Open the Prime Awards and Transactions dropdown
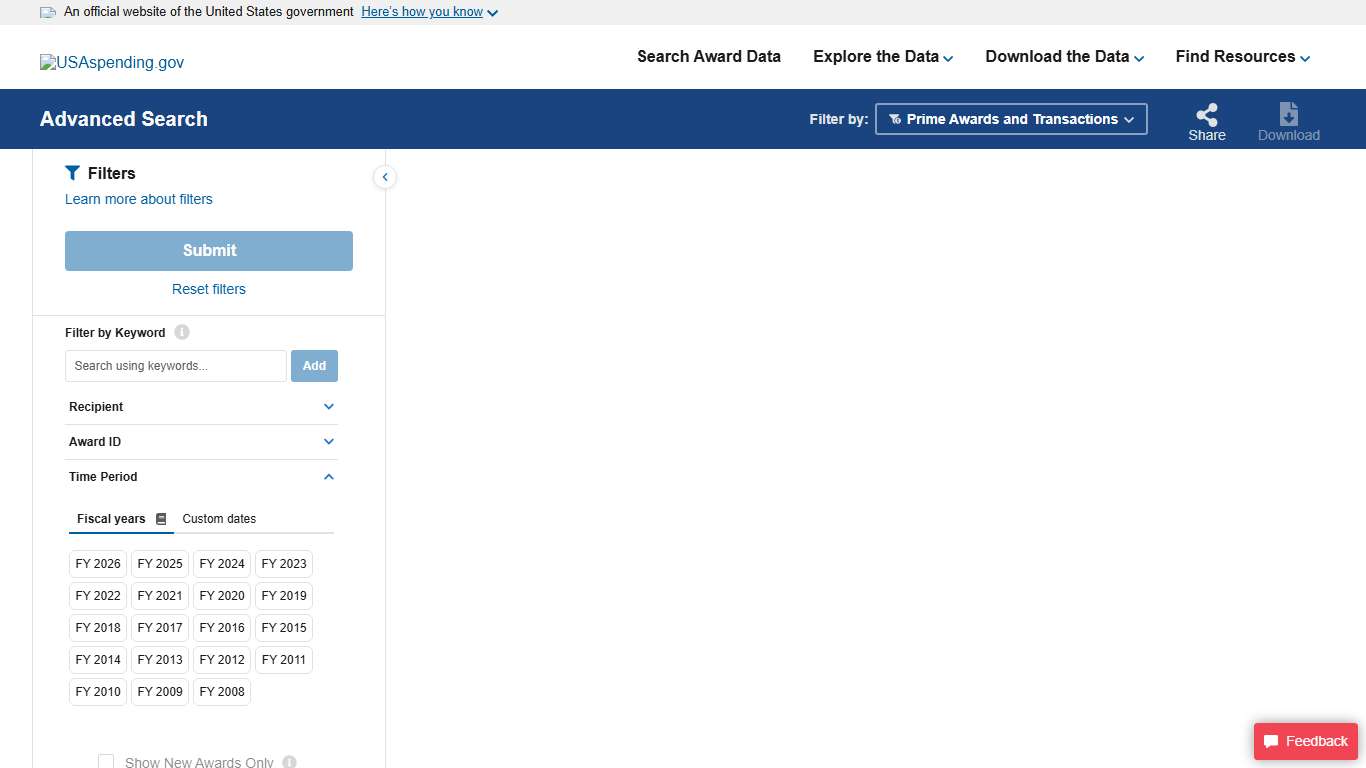The width and height of the screenshot is (1366, 768). [x=1011, y=118]
